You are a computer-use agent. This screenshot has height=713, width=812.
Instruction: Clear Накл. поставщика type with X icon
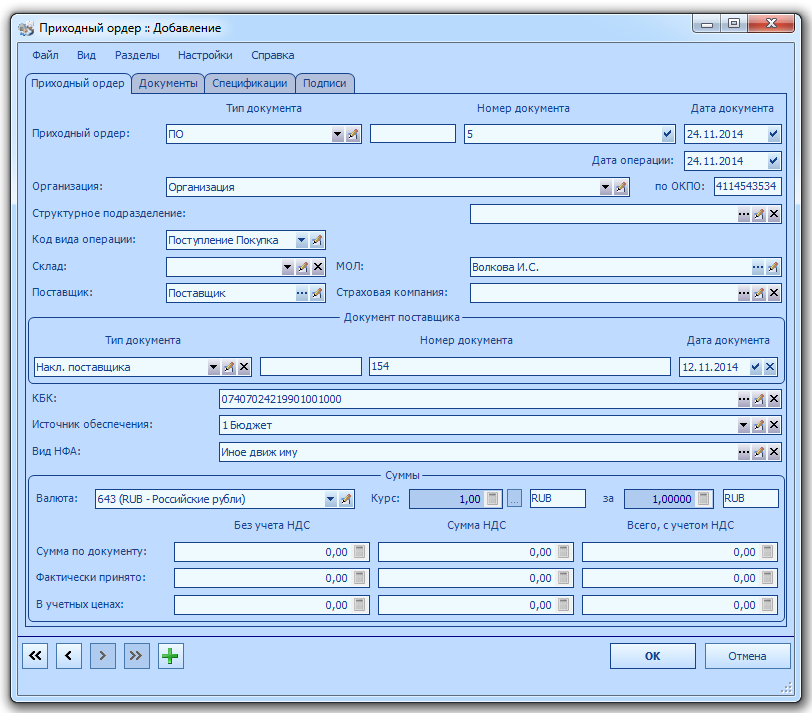point(244,368)
